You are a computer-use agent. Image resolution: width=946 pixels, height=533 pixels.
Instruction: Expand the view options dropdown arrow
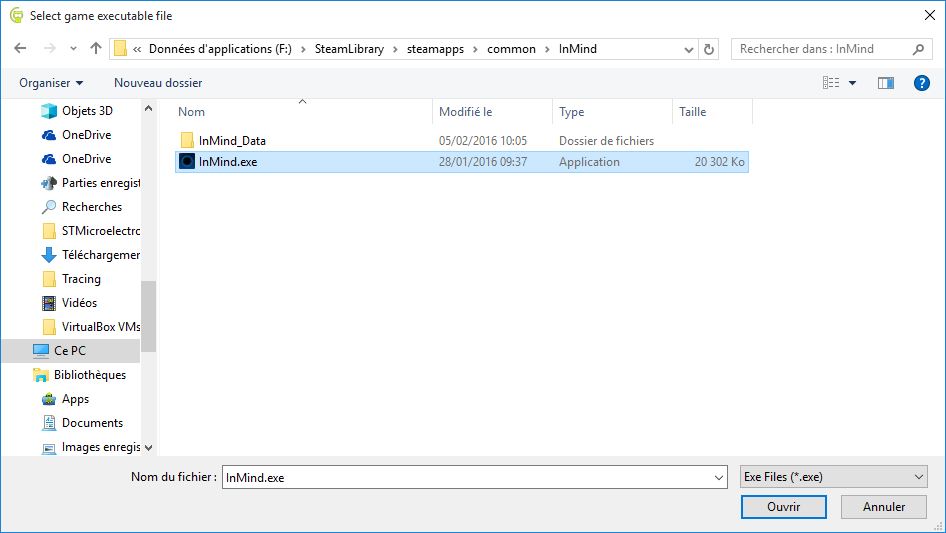tap(853, 83)
